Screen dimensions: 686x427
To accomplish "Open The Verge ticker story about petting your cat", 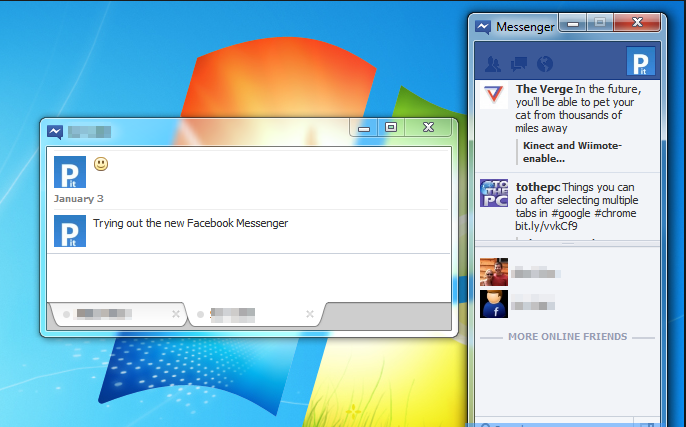I will click(578, 108).
